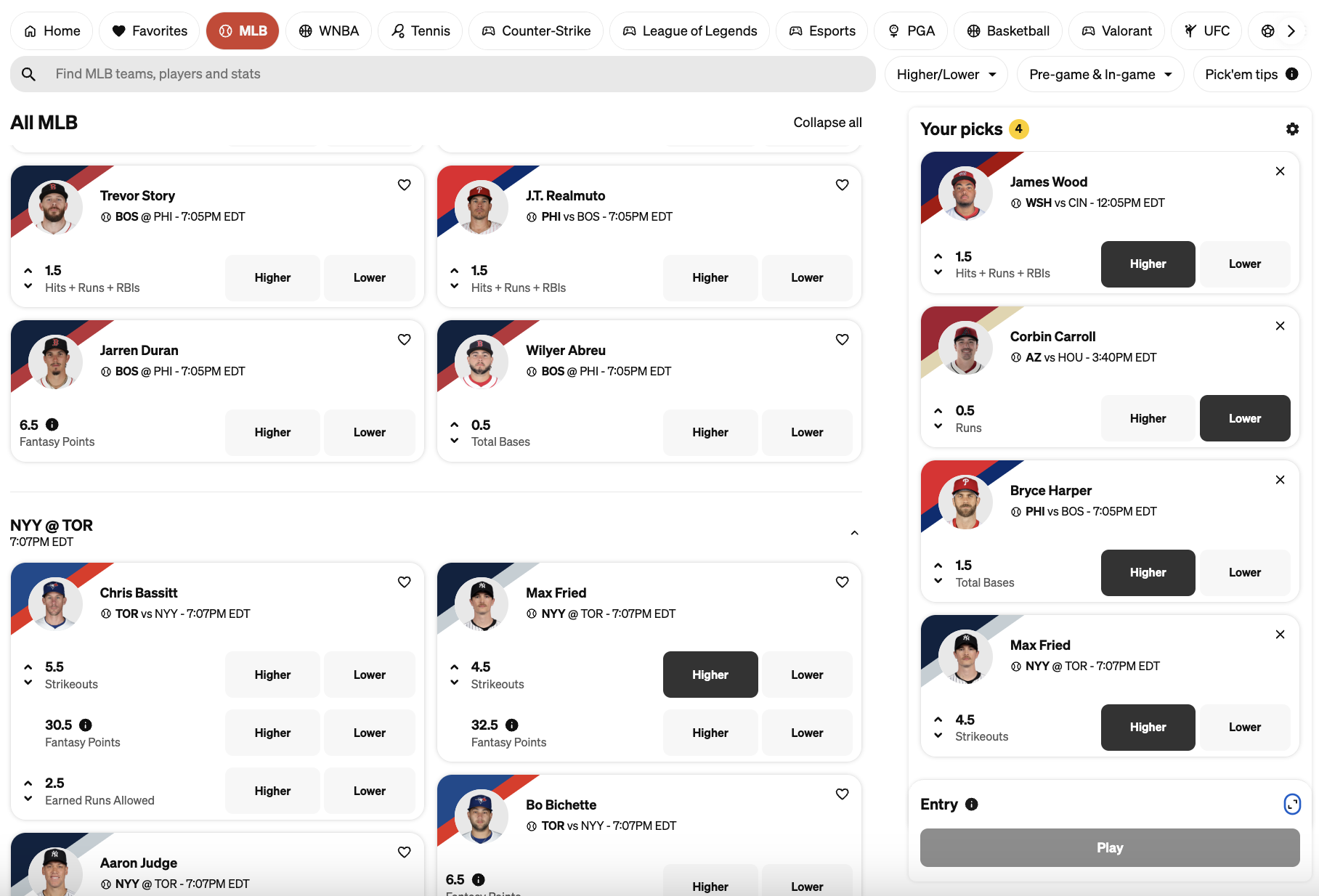The width and height of the screenshot is (1319, 896).
Task: Show info for Max Fried 32.5 Fantasy Points
Action: (x=512, y=725)
